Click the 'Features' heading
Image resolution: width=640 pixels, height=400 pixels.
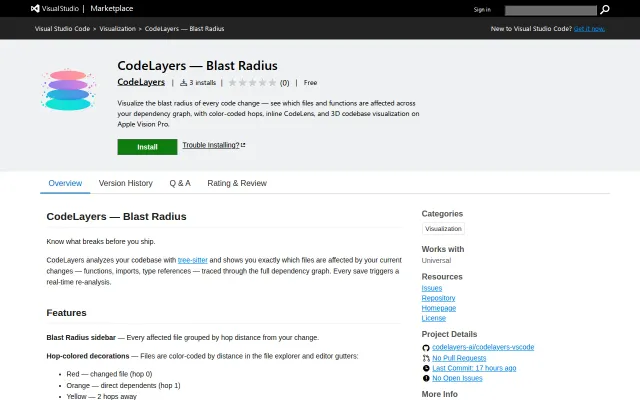pos(67,313)
